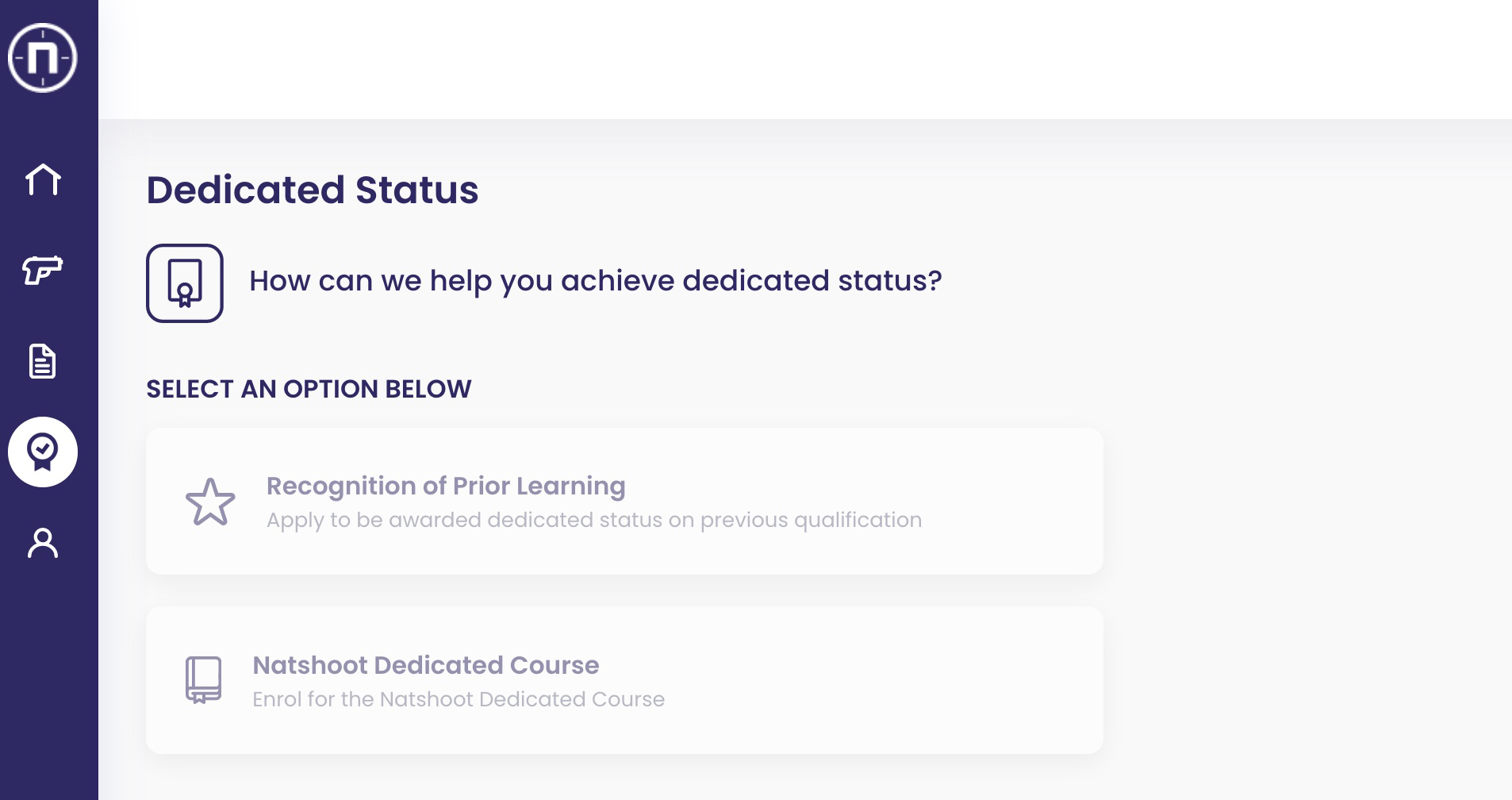
Task: Click 'Enrol for the Natshoot Dedicated Course' text
Action: click(459, 699)
